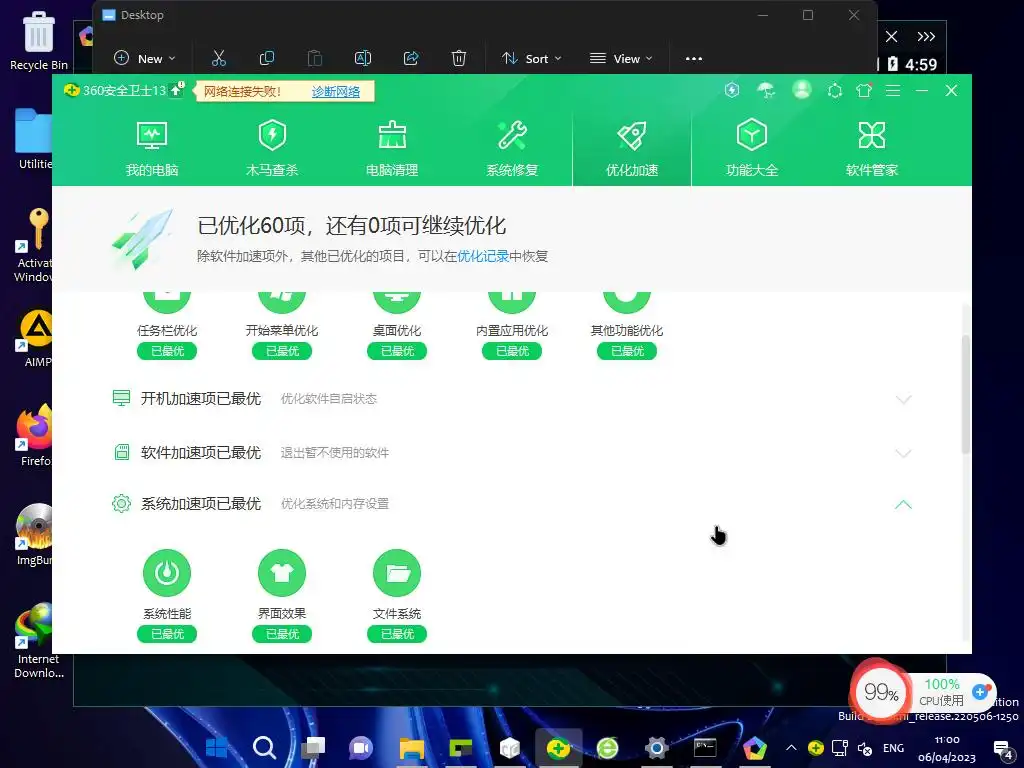This screenshot has height=768, width=1024.
Task: Click Share icon in Desktop window
Action: pos(411,58)
